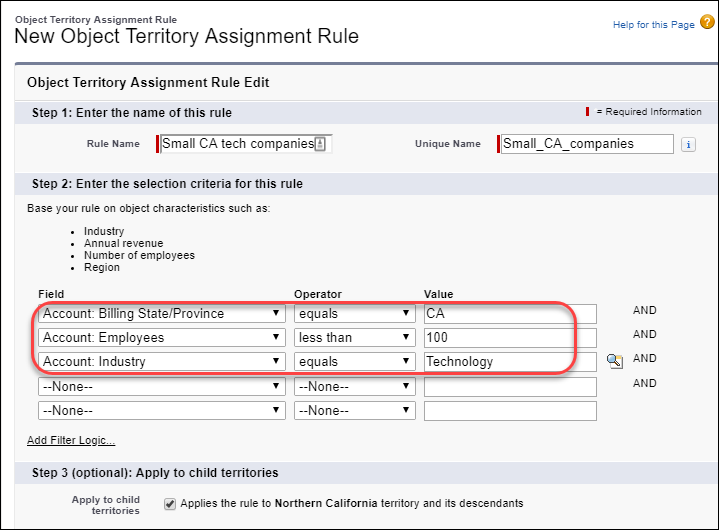Open the fifth row --None-- field dropdown
719x530 pixels.
162,410
